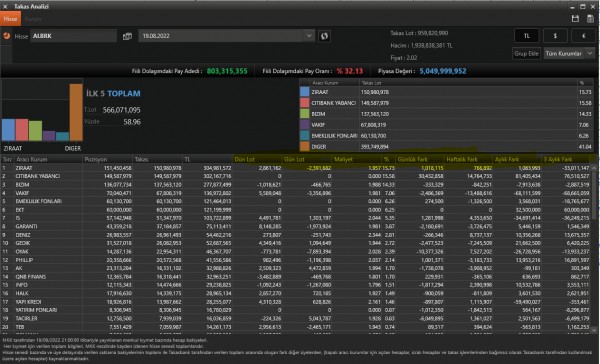Click the table's vertical scrollbar down arrow
Viewport: 600px width, 364px height.
[594, 330]
